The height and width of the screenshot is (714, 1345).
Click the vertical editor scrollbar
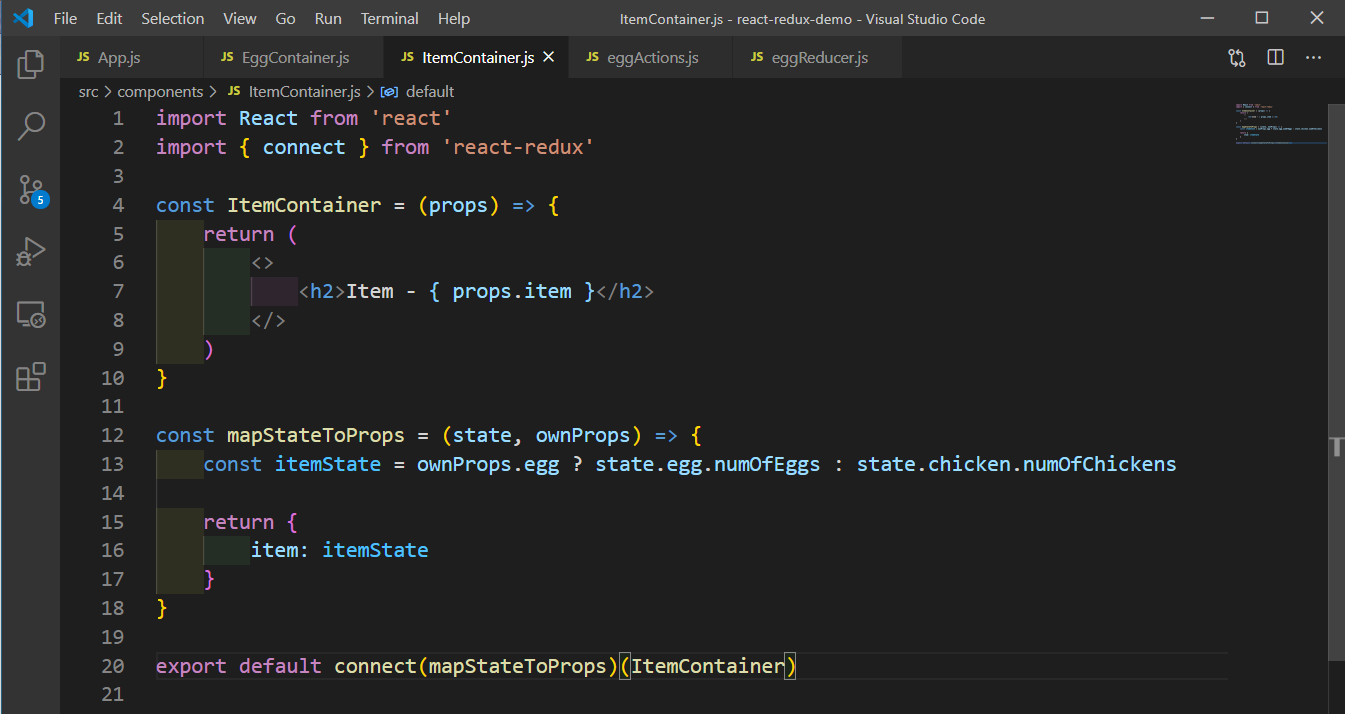coord(1336,380)
